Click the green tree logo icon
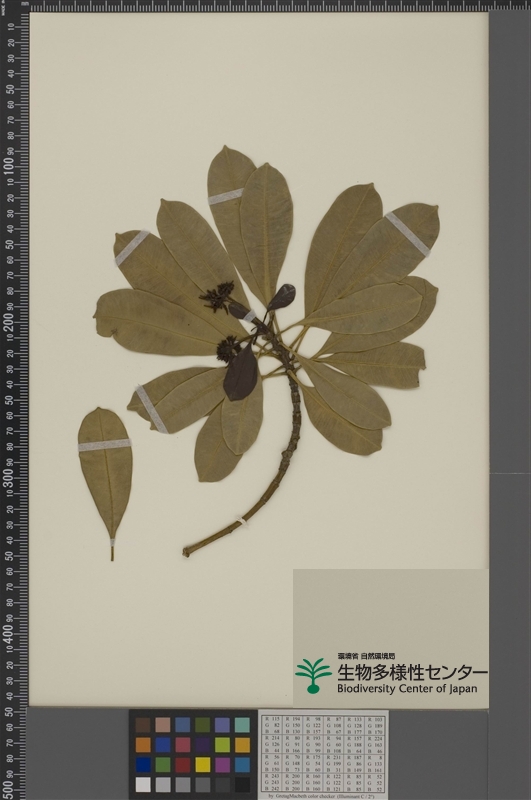This screenshot has width=531, height=800. tap(313, 676)
